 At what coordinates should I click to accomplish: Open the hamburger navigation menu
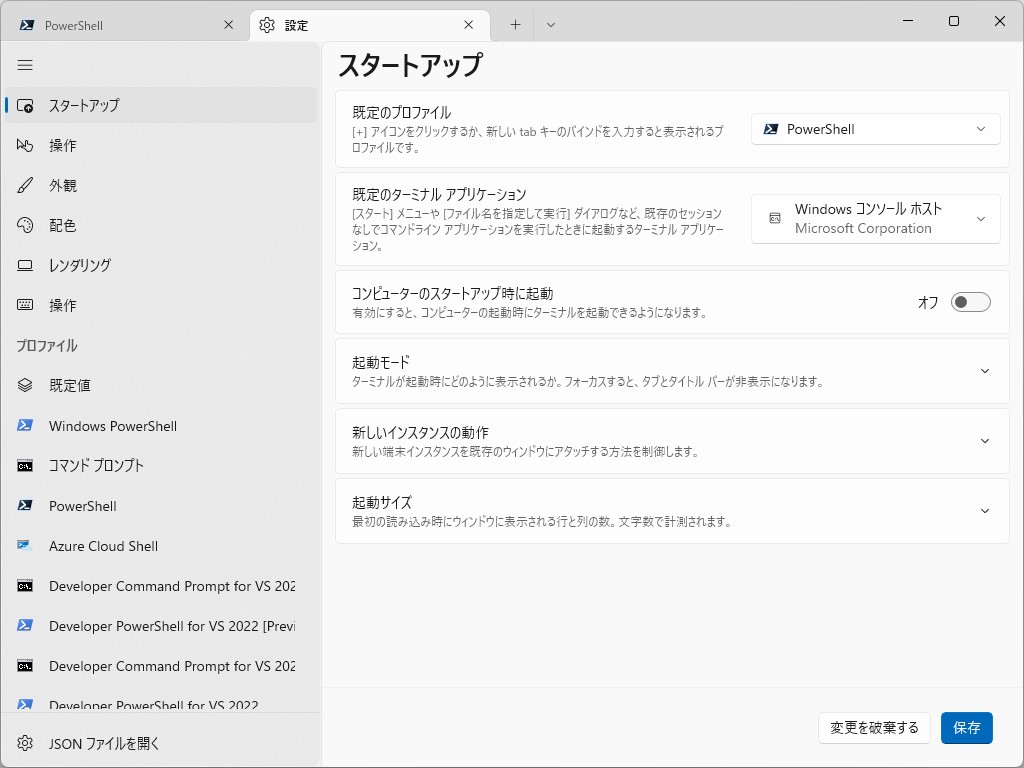tap(25, 65)
